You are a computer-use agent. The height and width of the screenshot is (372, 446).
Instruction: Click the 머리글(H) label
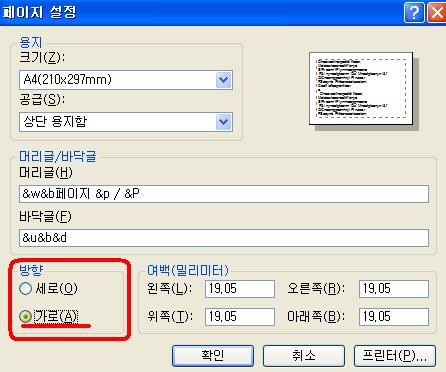(x=46, y=173)
